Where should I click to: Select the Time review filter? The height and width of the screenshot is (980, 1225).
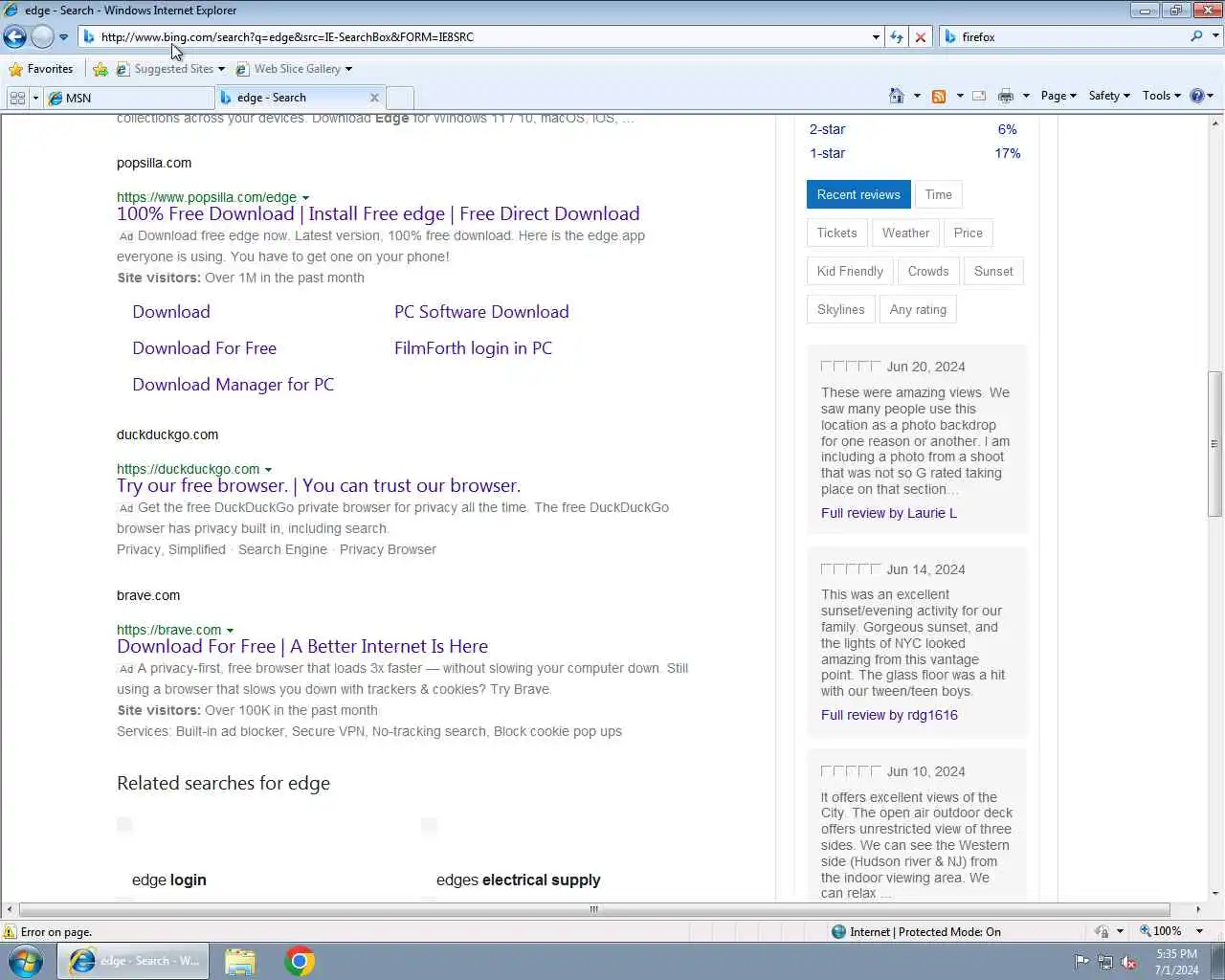pos(939,194)
